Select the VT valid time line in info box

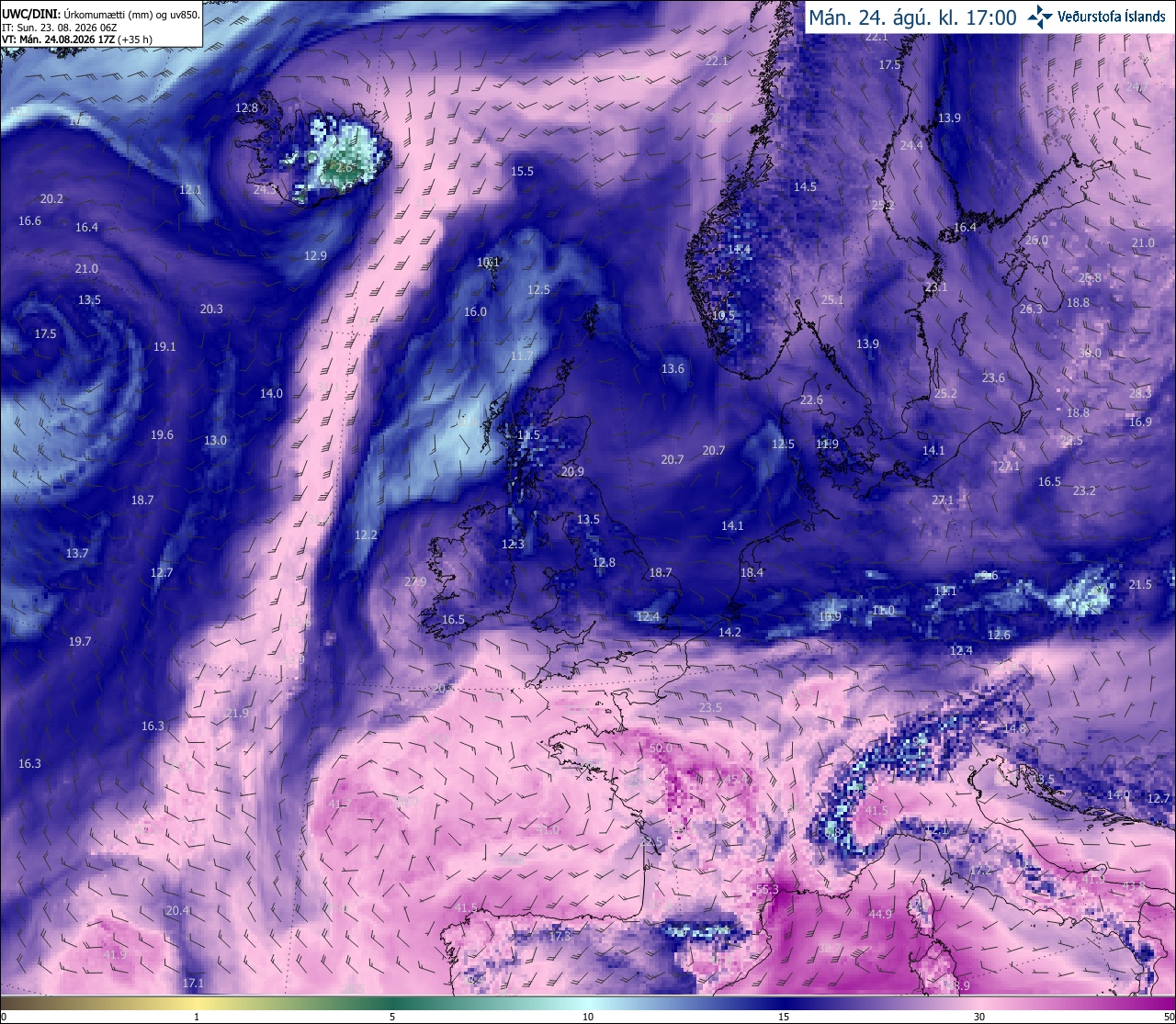coord(77,39)
